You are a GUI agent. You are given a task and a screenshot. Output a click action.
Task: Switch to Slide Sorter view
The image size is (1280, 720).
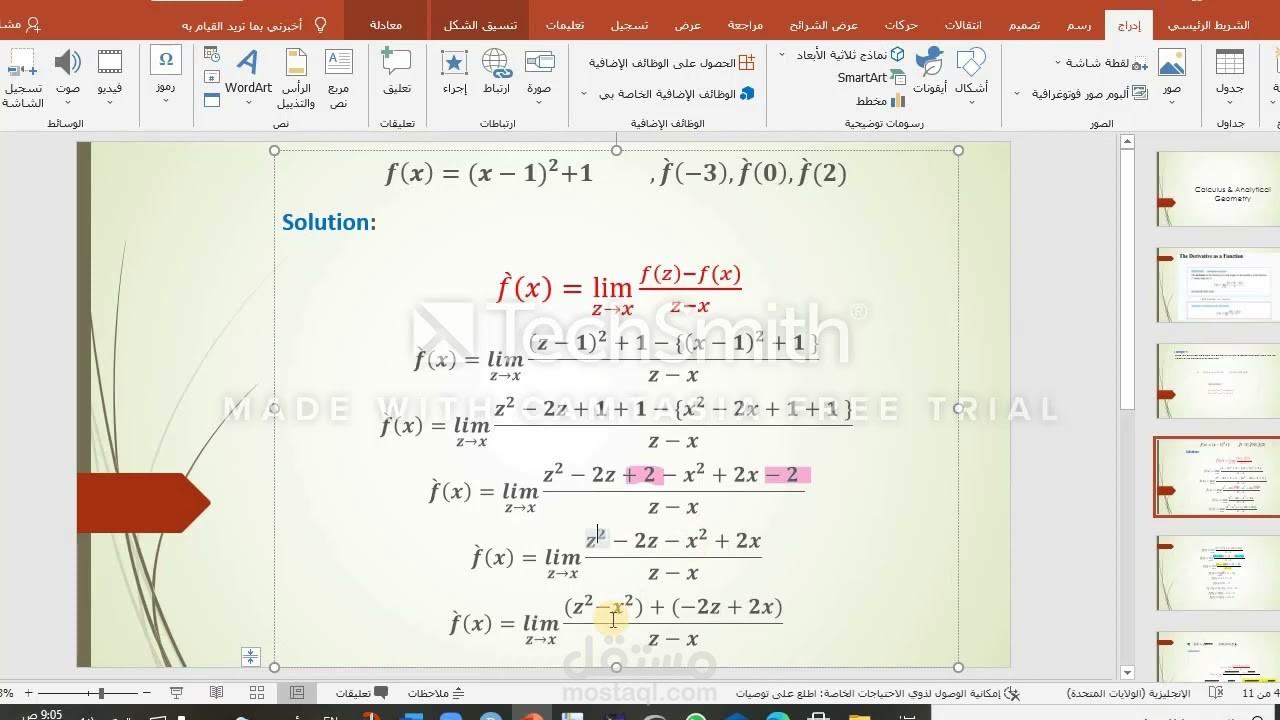(257, 693)
